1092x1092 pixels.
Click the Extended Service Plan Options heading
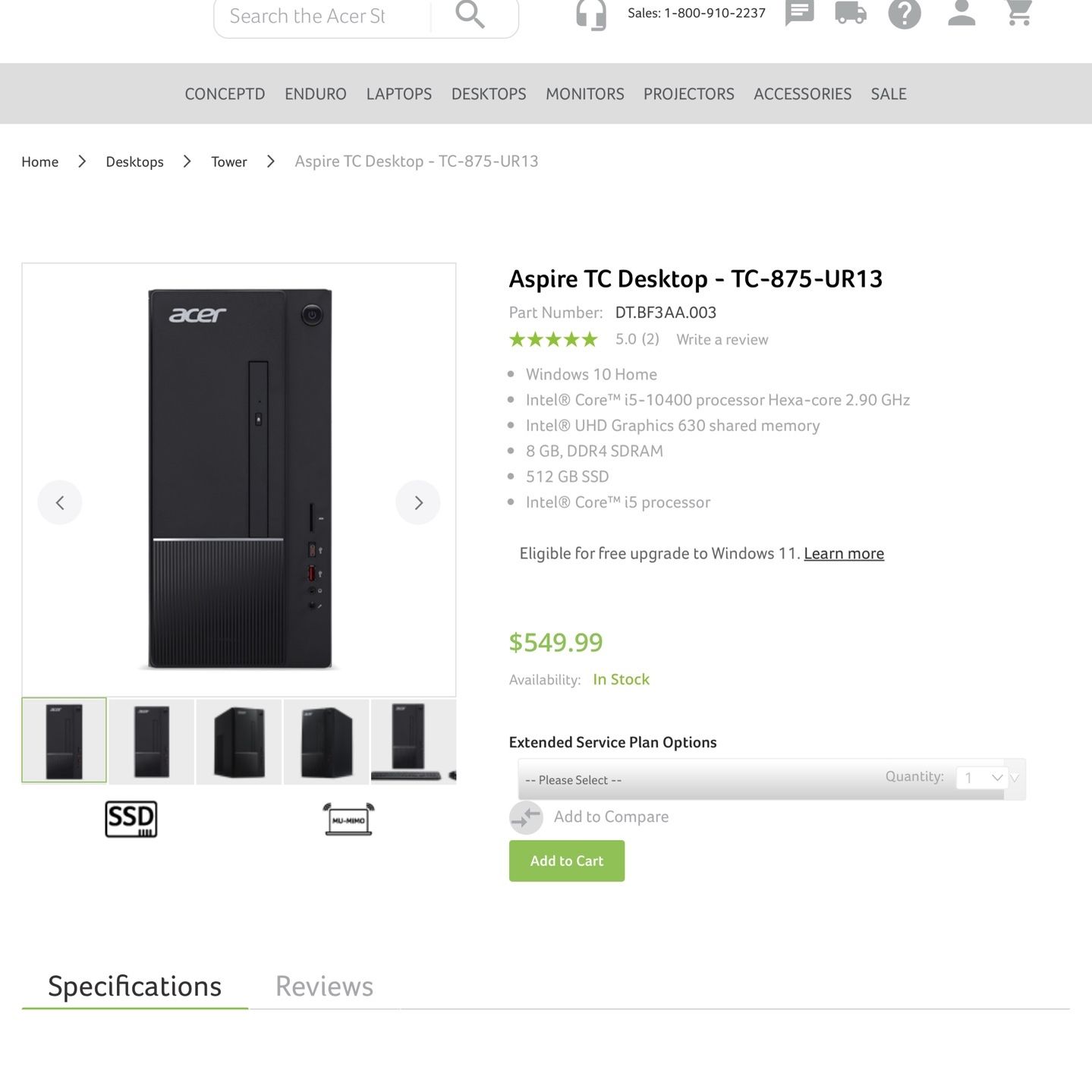[612, 742]
